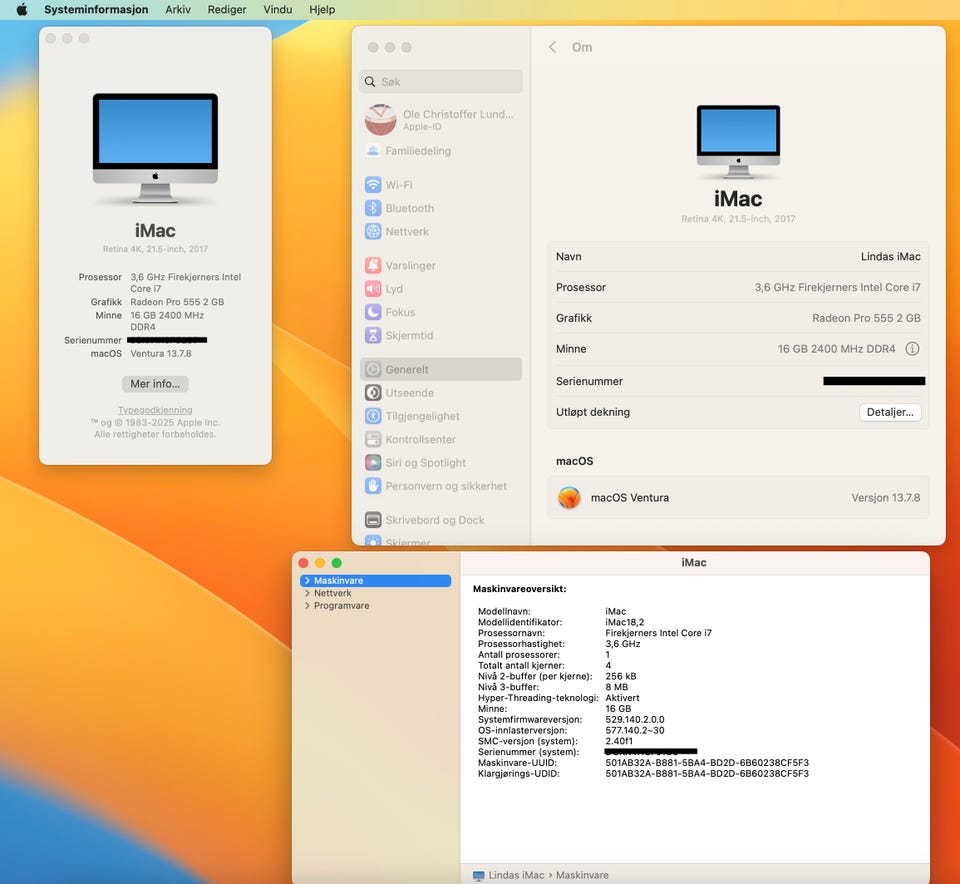Click the Detaljer... button for coverage
Image resolution: width=960 pixels, height=884 pixels.
[890, 412]
